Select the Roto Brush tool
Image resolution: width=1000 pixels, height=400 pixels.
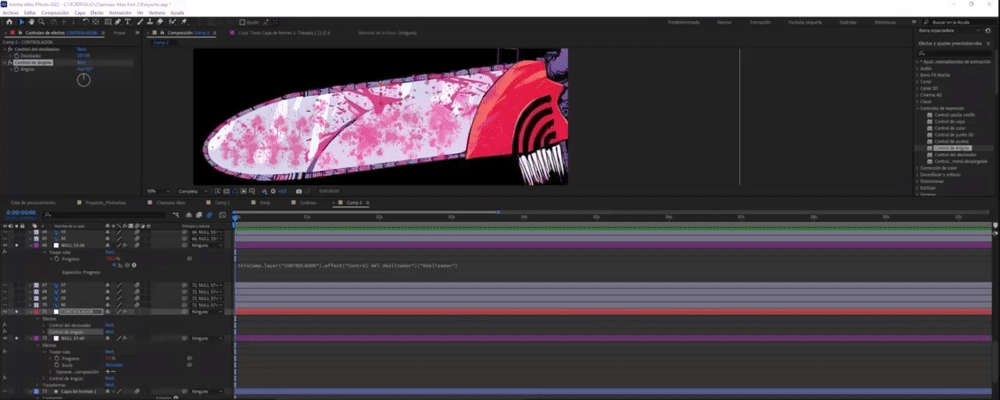pos(172,22)
